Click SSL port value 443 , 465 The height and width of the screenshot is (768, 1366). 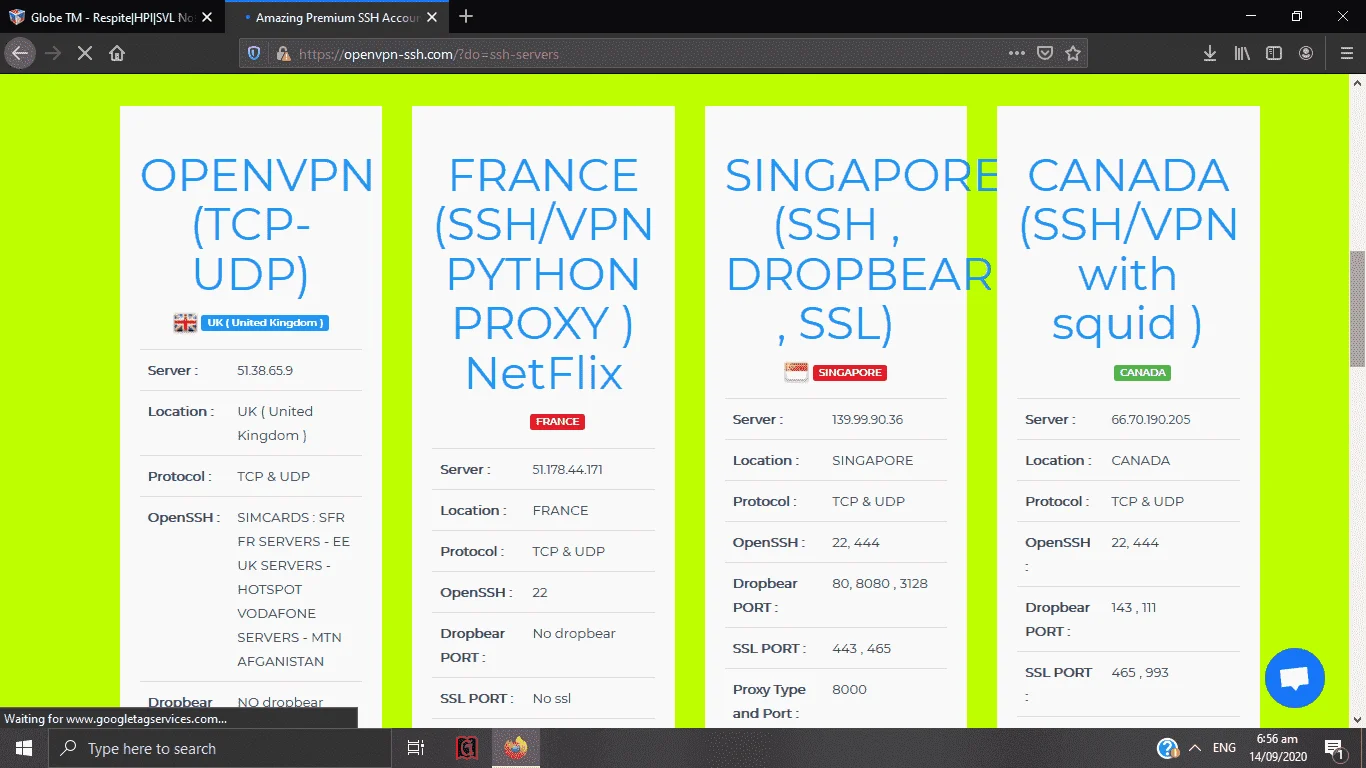tap(861, 648)
